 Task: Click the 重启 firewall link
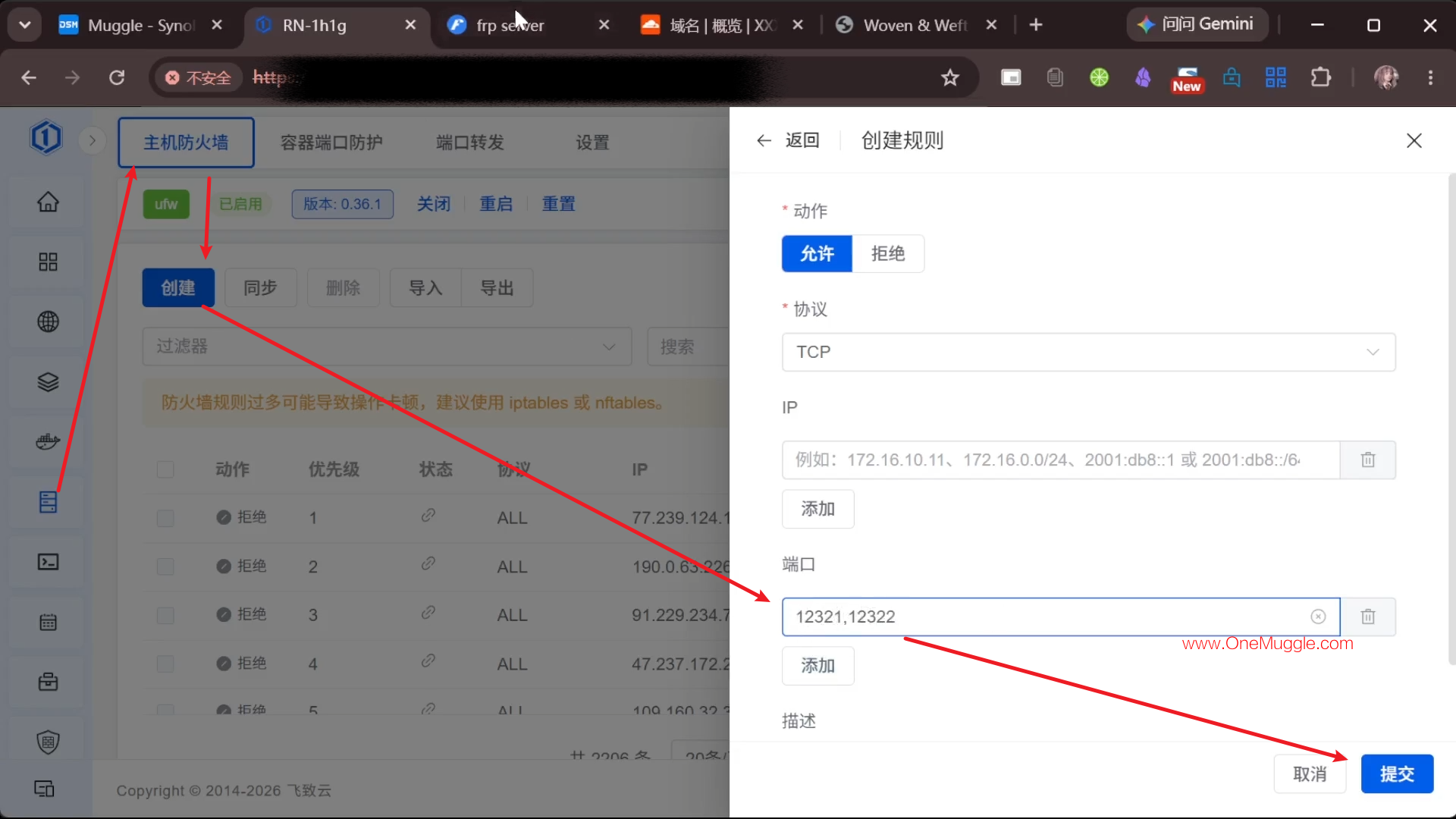496,204
